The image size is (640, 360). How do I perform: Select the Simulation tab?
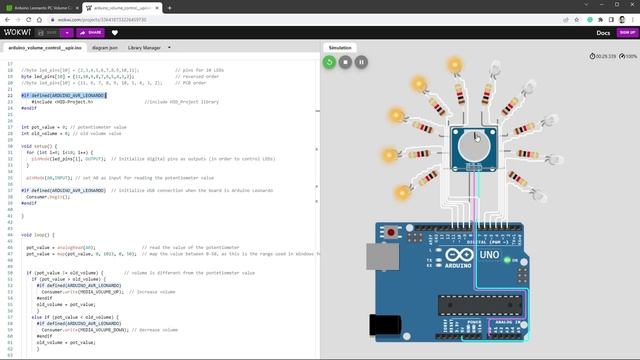tap(340, 48)
